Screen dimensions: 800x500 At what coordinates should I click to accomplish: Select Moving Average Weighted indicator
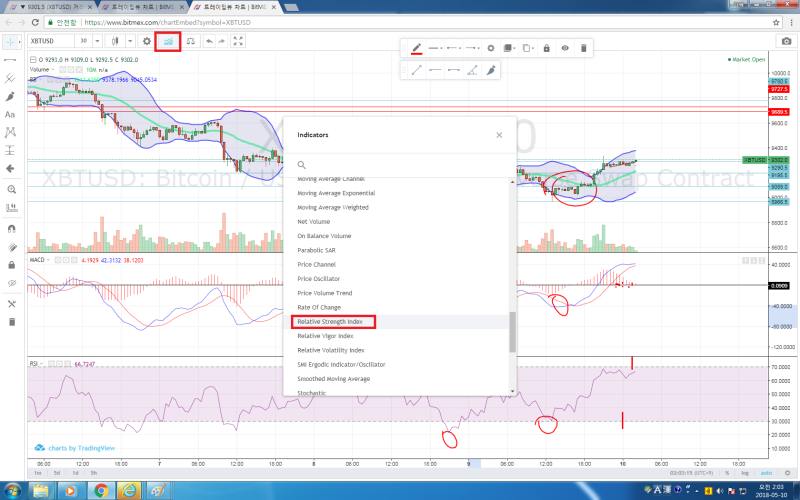click(x=333, y=207)
